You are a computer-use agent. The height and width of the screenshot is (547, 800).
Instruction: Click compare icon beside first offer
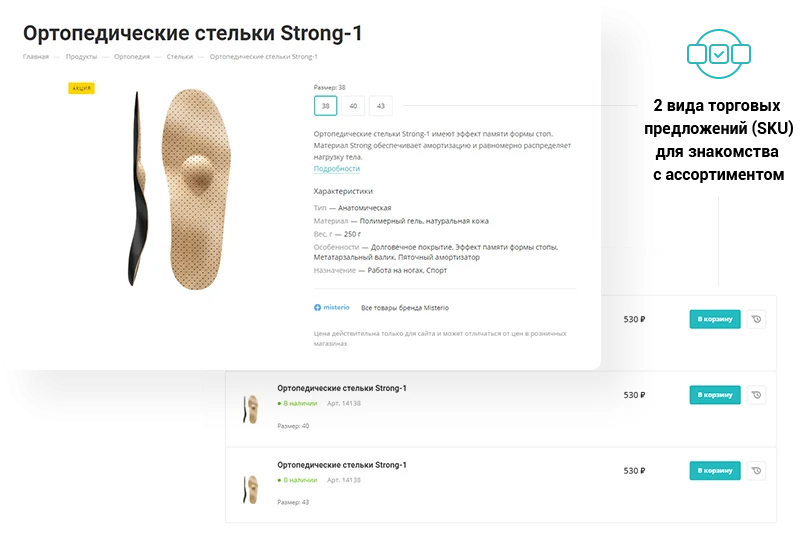[x=757, y=319]
